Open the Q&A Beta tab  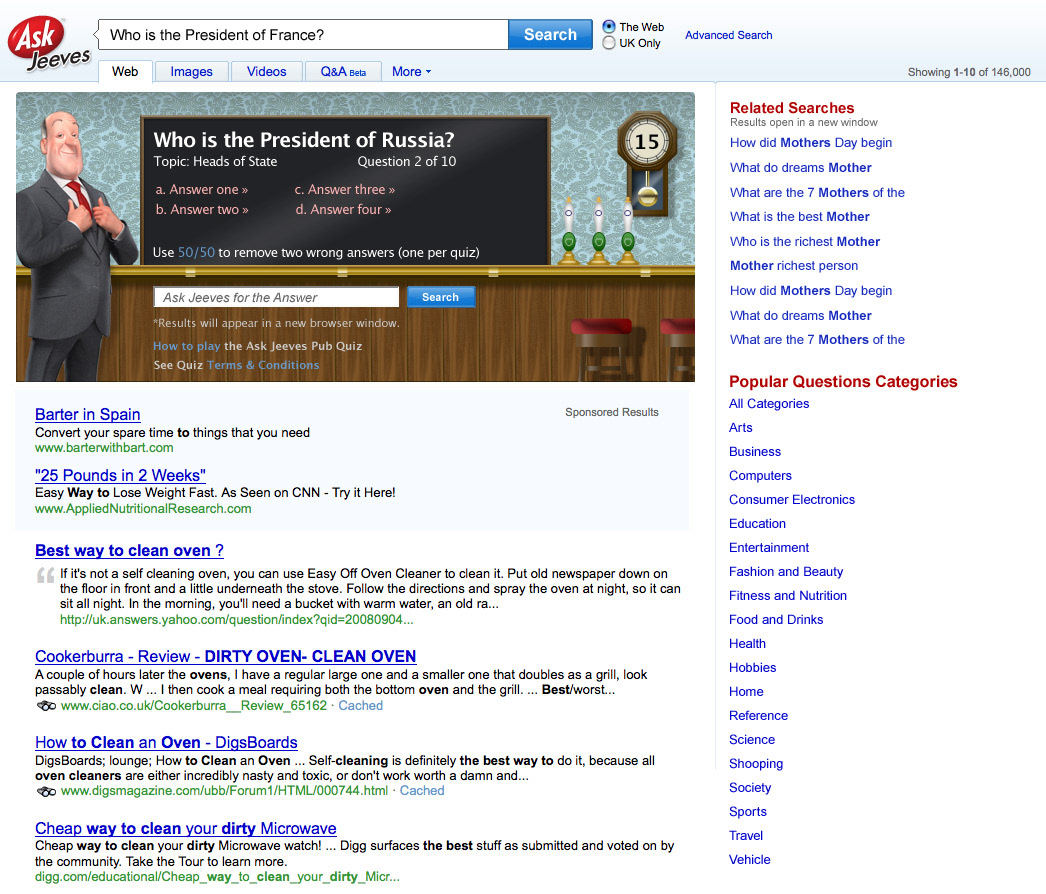click(x=343, y=71)
